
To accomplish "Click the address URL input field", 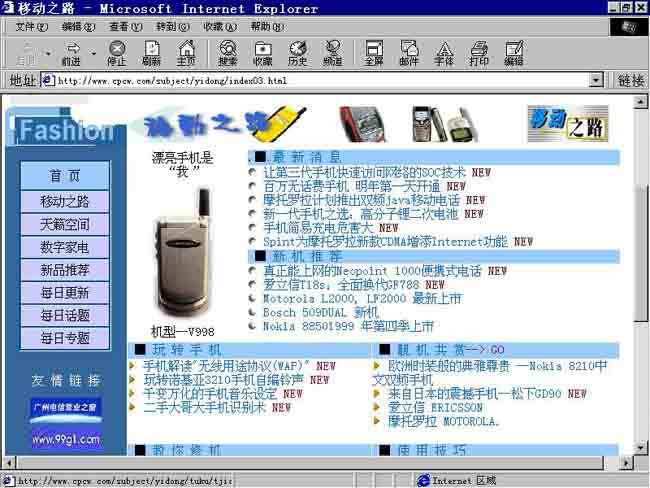I will point(315,80).
